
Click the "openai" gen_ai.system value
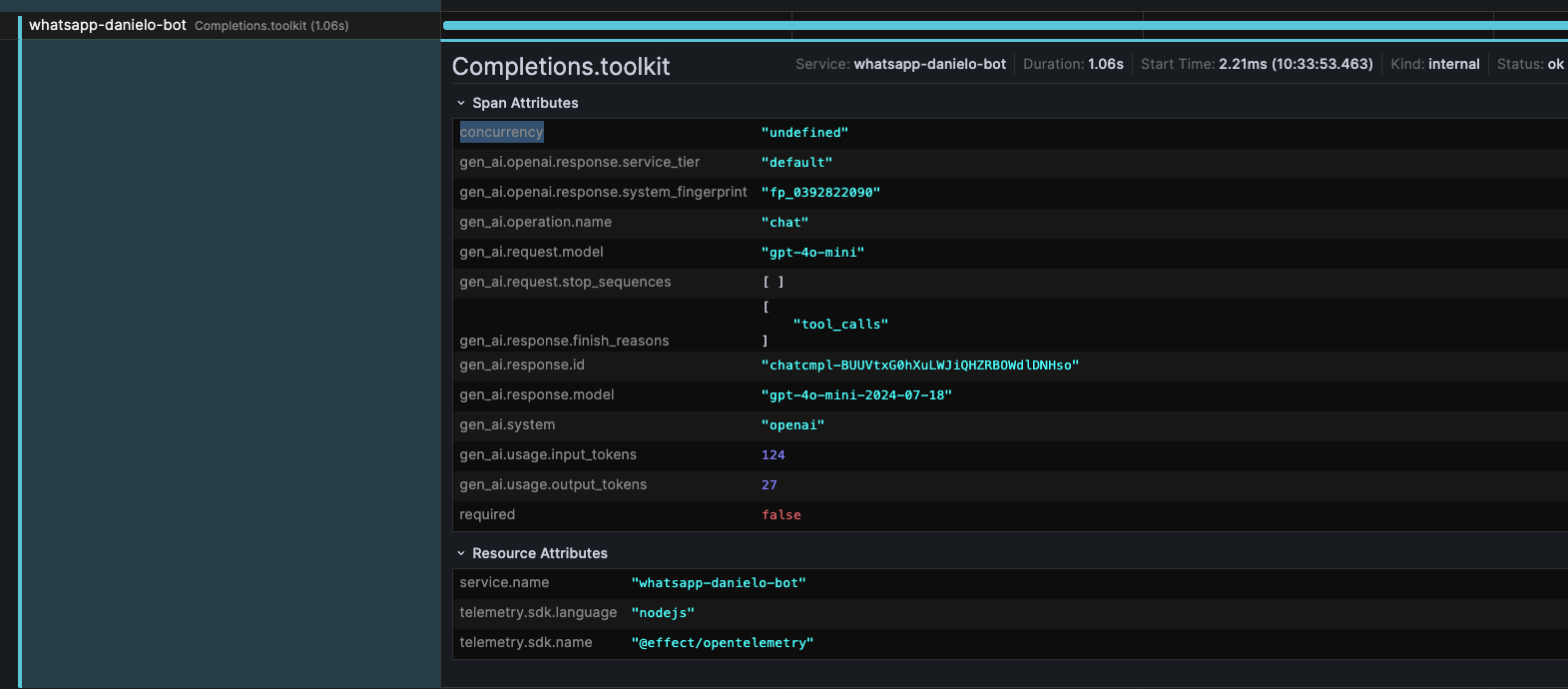pos(792,425)
